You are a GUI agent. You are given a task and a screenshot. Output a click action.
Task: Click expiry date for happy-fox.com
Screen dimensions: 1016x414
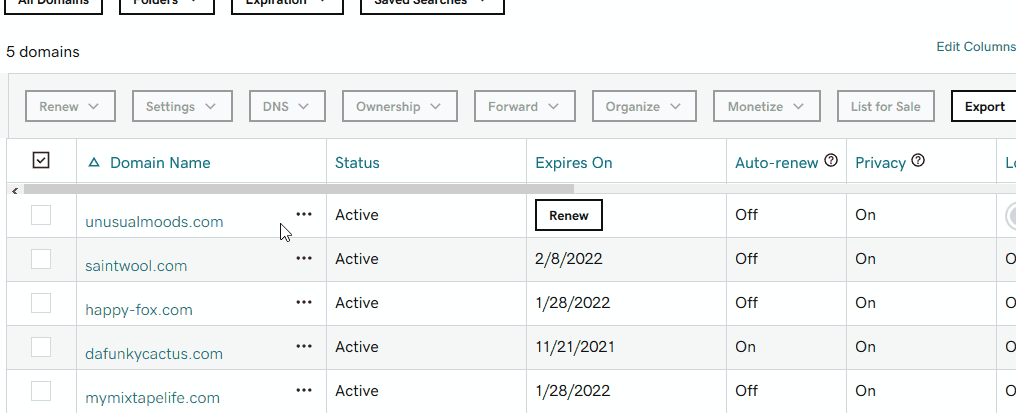(572, 303)
